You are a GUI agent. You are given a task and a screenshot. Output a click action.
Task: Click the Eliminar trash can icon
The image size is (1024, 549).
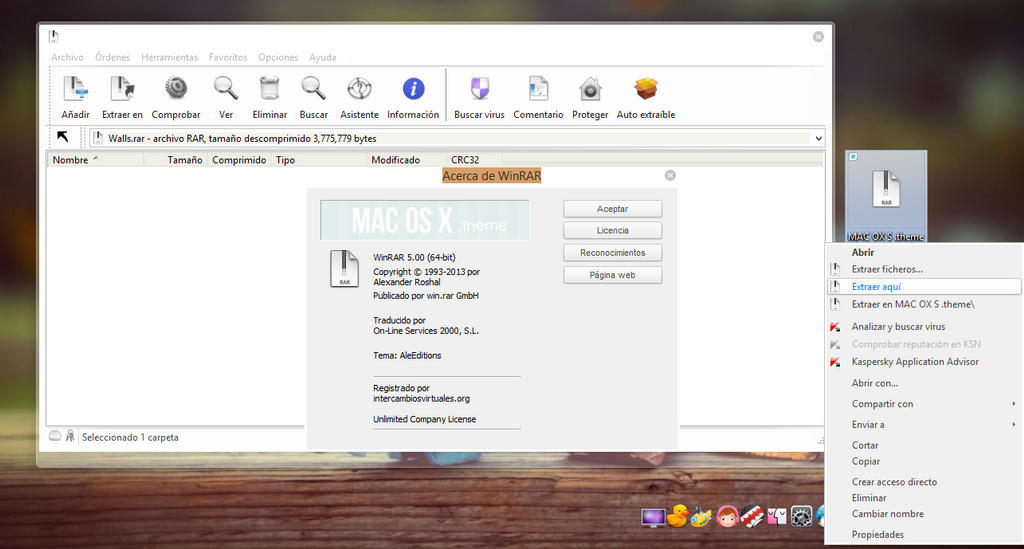click(x=269, y=88)
